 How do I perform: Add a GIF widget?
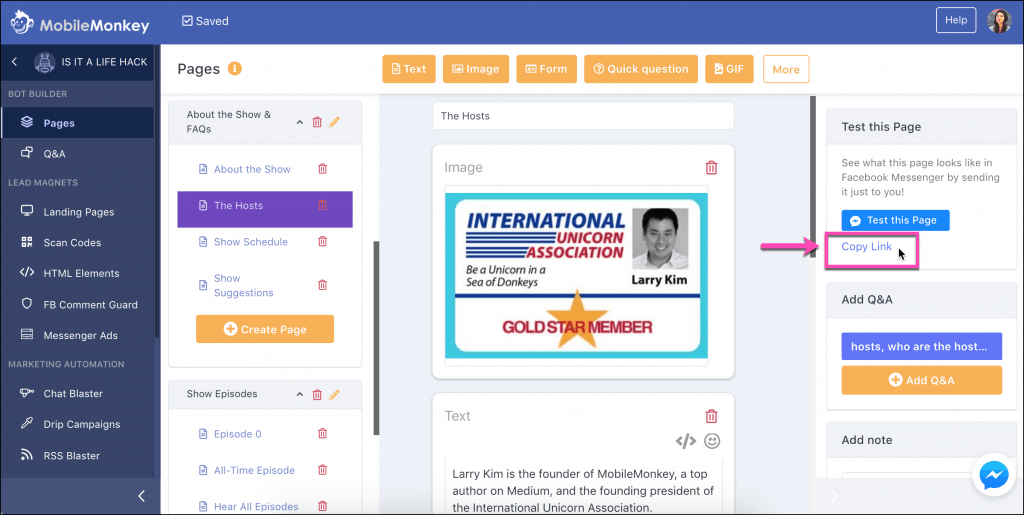tap(729, 69)
